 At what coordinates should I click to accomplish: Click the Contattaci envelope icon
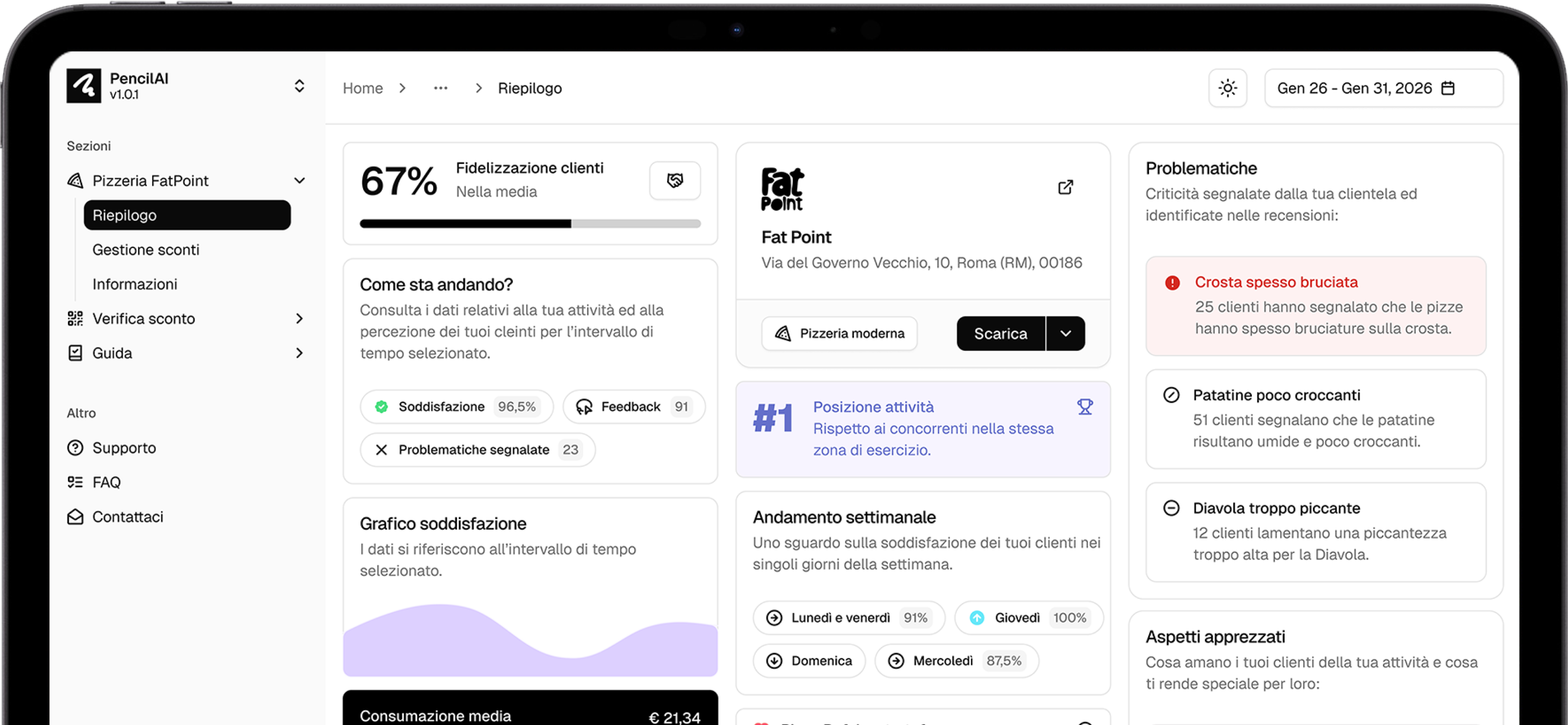coord(75,517)
